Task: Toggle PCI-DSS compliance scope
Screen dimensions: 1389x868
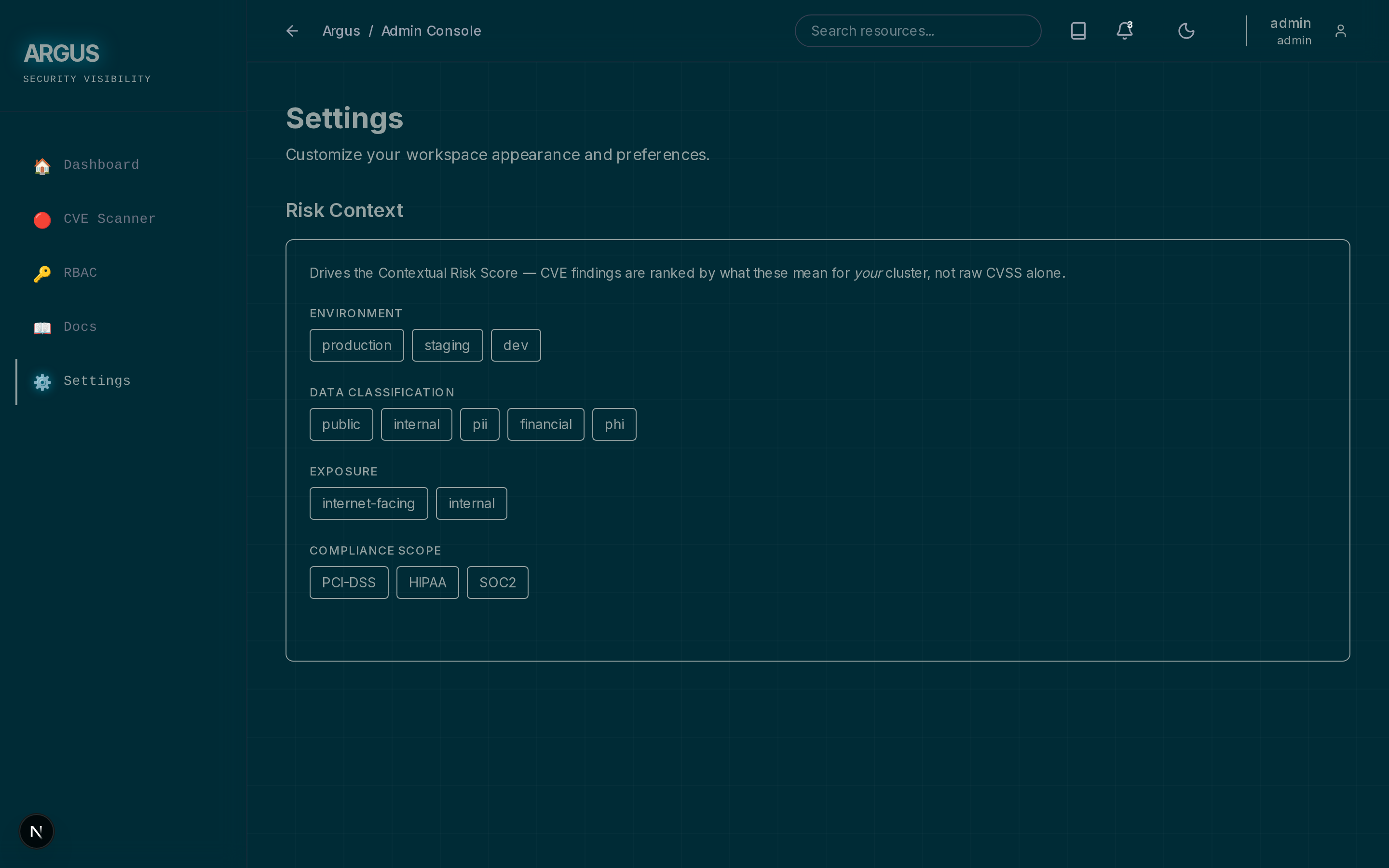Action: (x=349, y=583)
